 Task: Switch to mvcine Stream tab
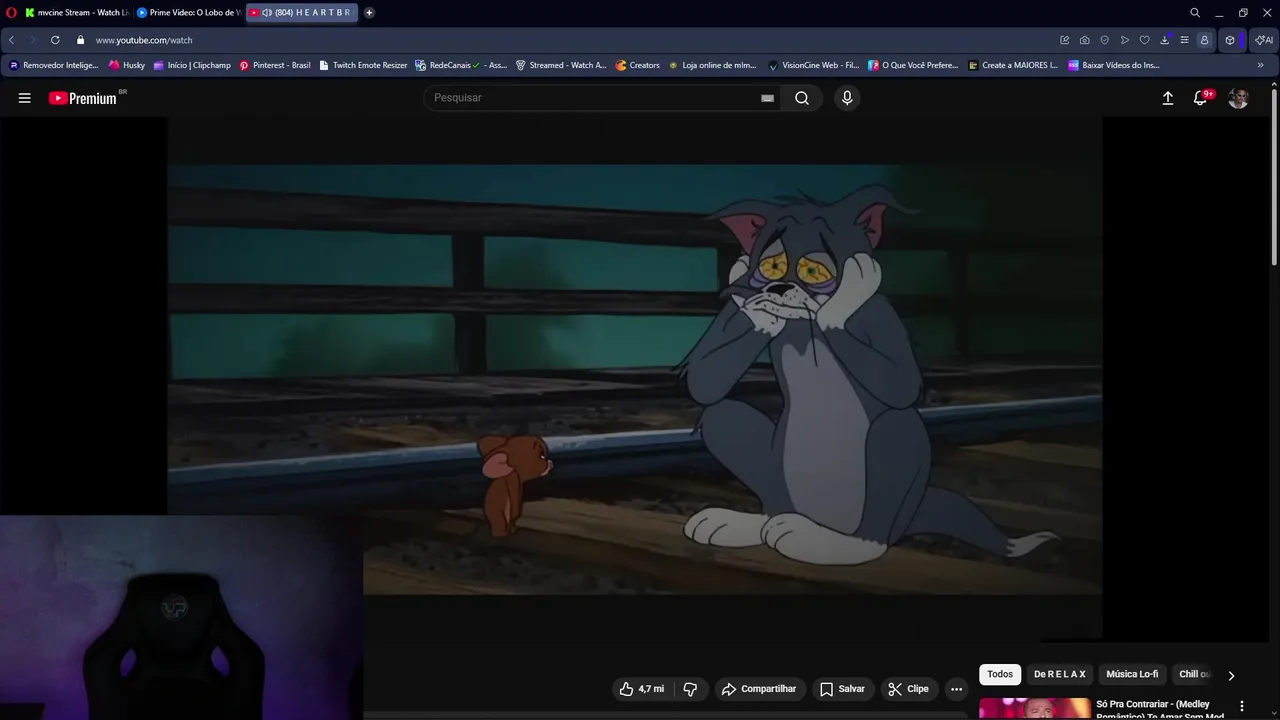pyautogui.click(x=77, y=13)
